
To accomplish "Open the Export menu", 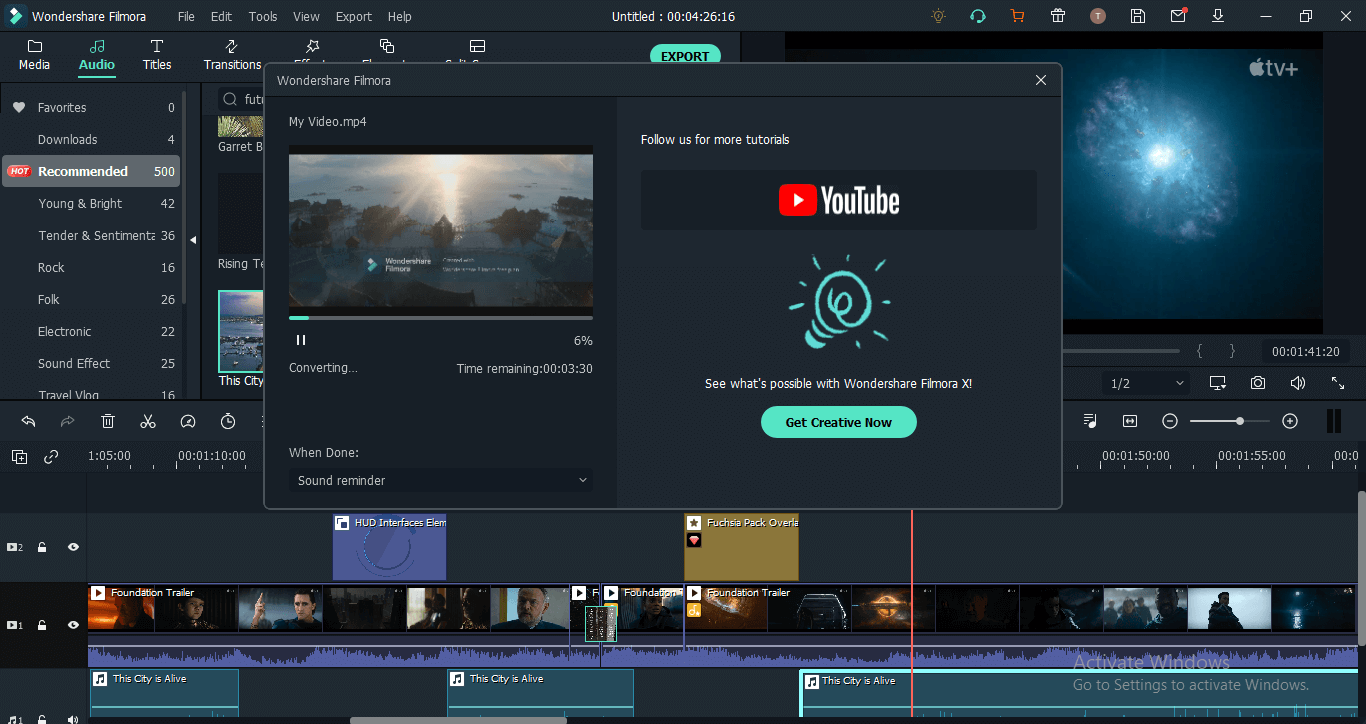I will click(x=354, y=16).
